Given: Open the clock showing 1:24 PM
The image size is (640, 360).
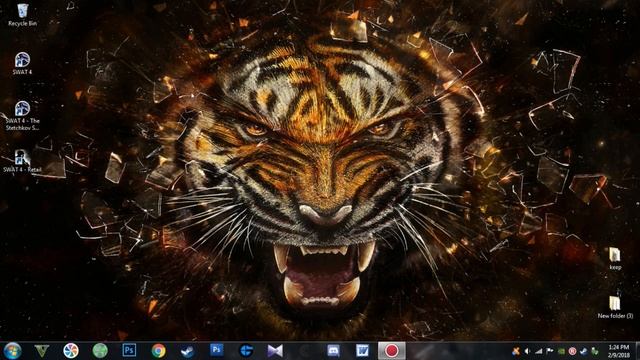Looking at the screenshot, I should click(x=618, y=351).
